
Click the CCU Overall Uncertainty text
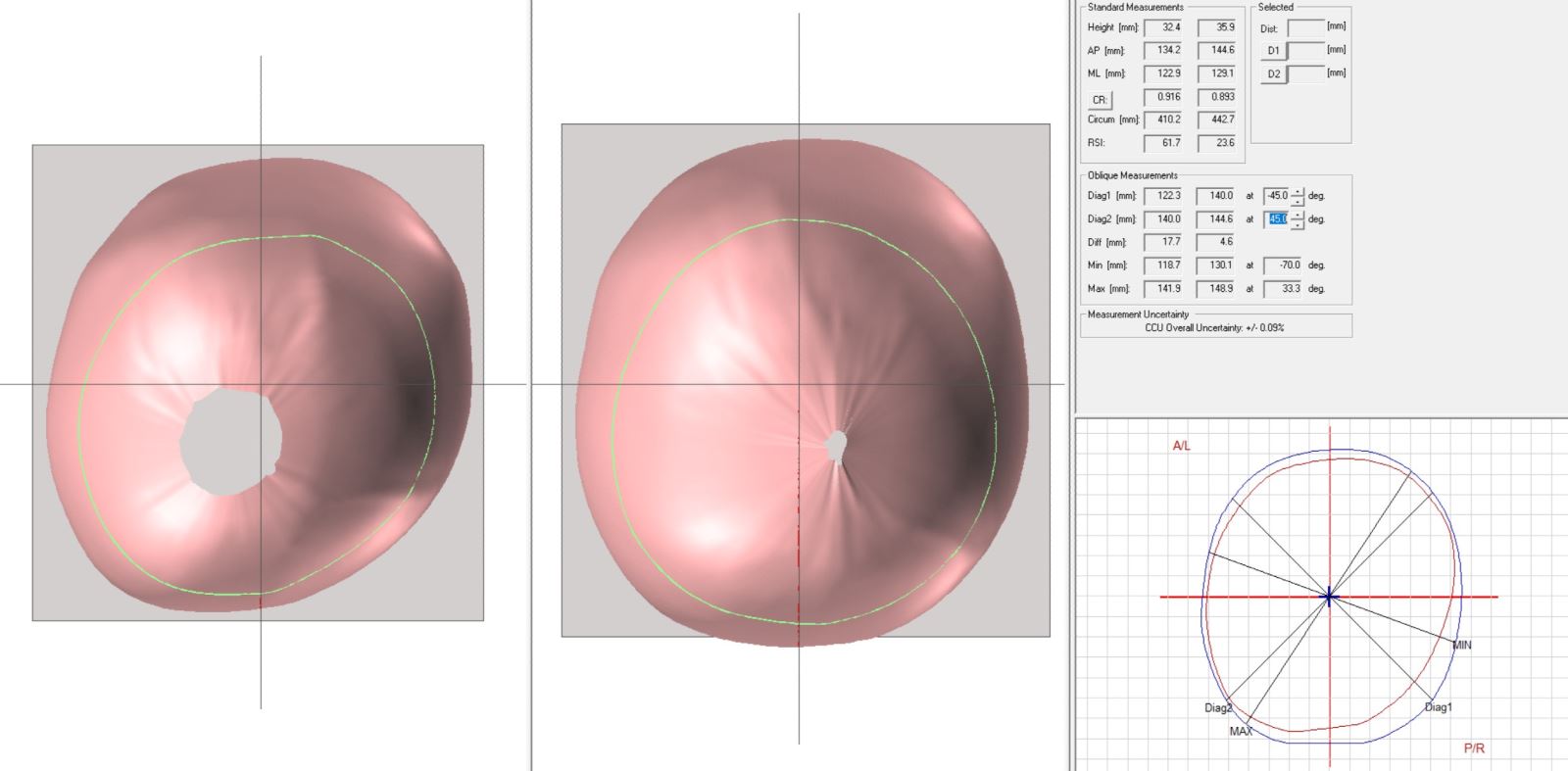[x=1214, y=328]
